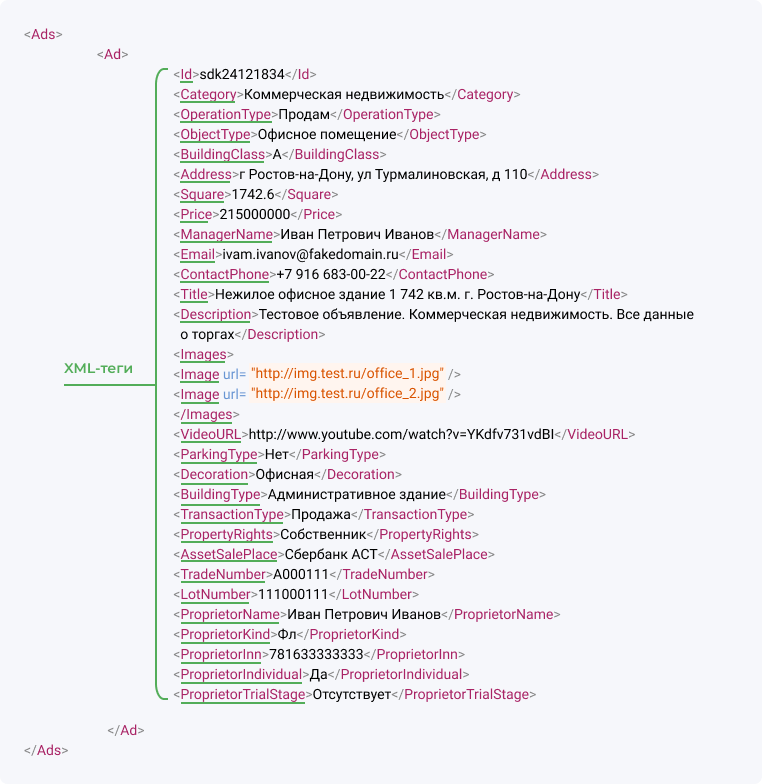Screen dimensions: 762x784
Task: Select the Decoration value Офисная
Action: click(x=284, y=474)
